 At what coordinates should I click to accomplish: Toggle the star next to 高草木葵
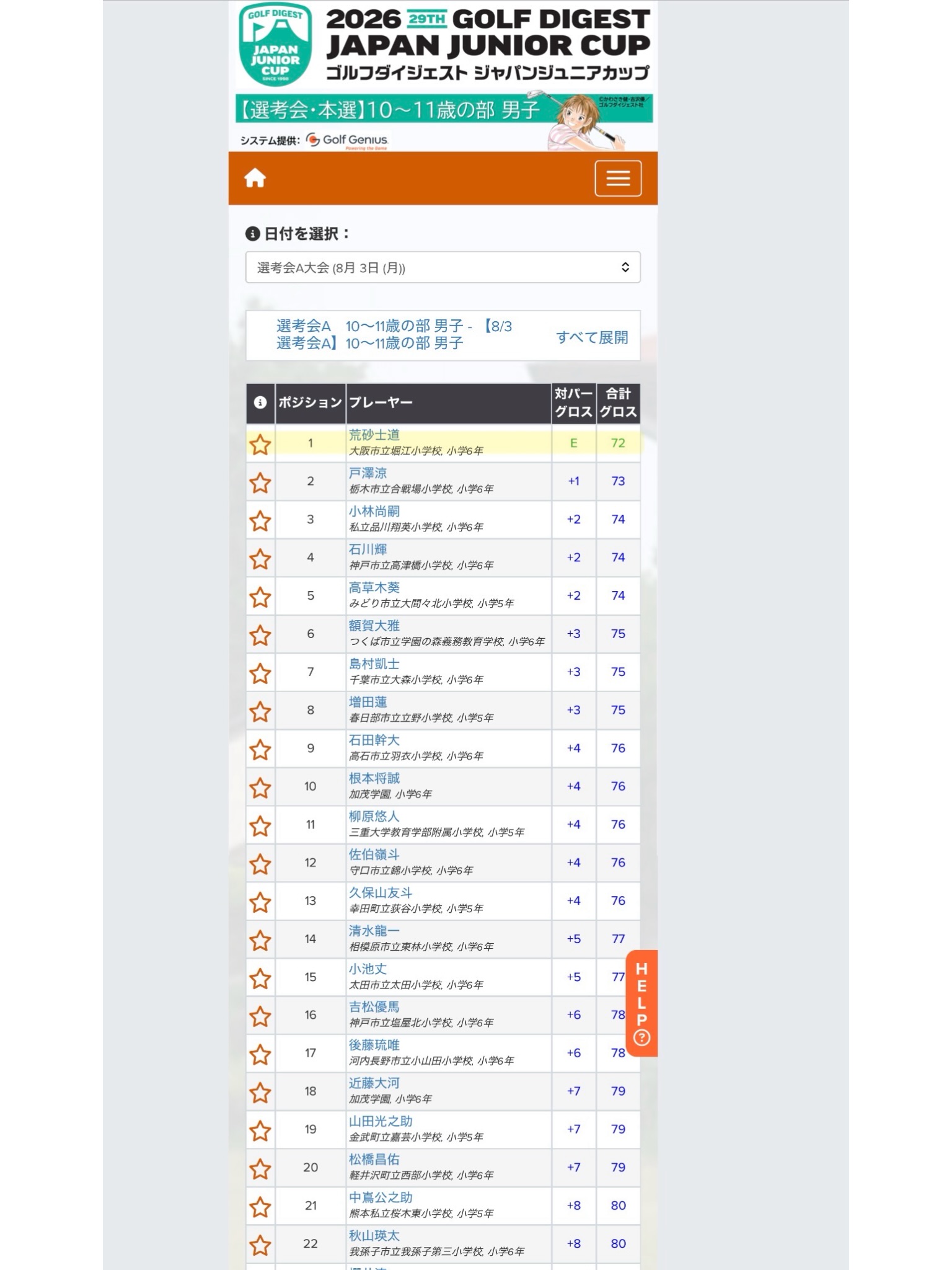[260, 597]
